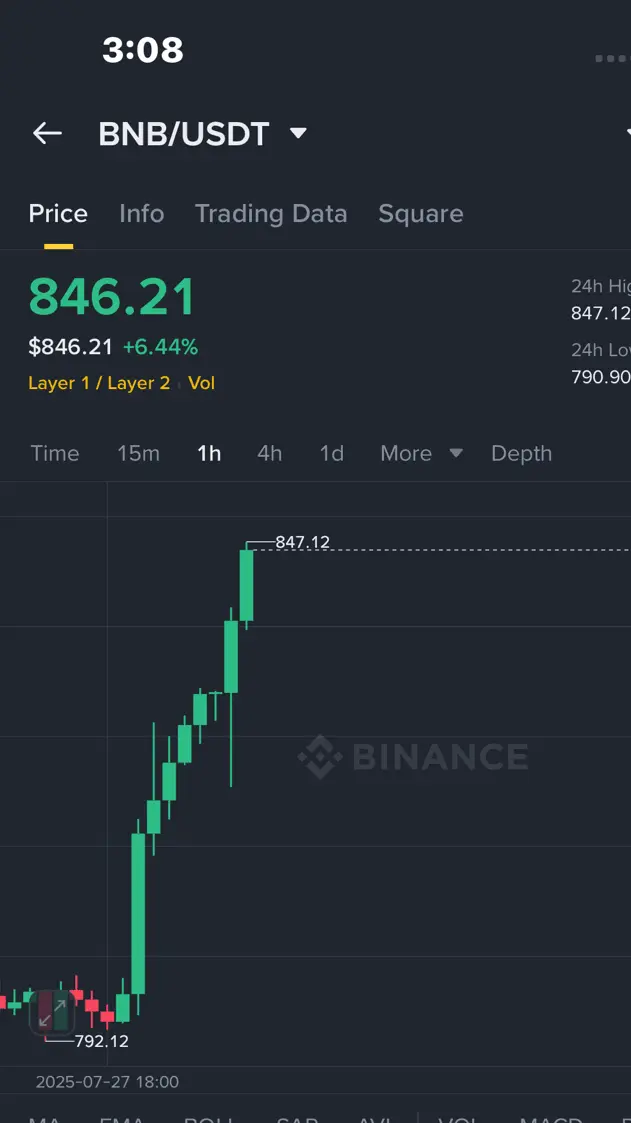The width and height of the screenshot is (631, 1123).
Task: Go to the Square tab
Action: tap(420, 213)
